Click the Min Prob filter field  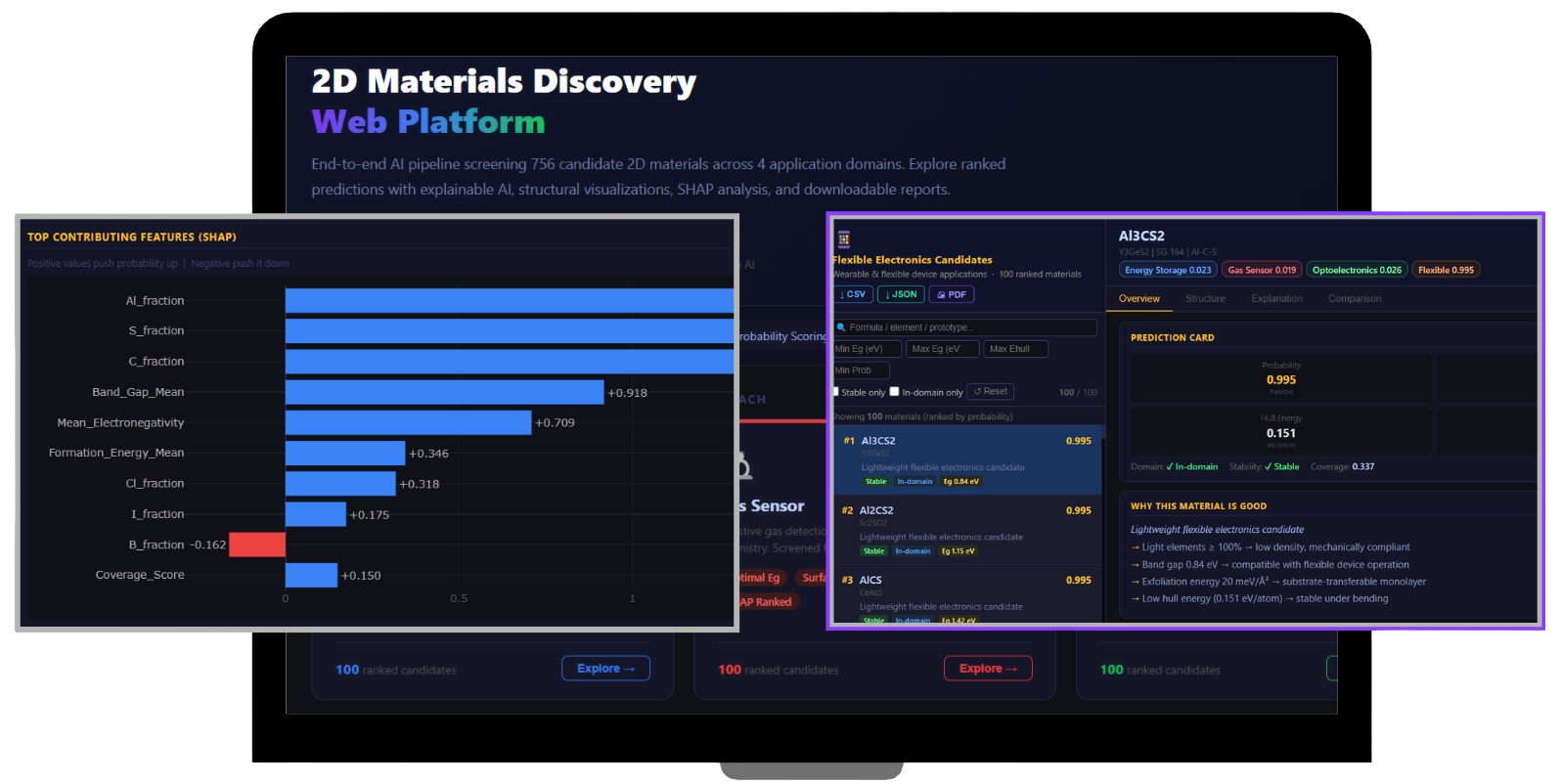861,370
